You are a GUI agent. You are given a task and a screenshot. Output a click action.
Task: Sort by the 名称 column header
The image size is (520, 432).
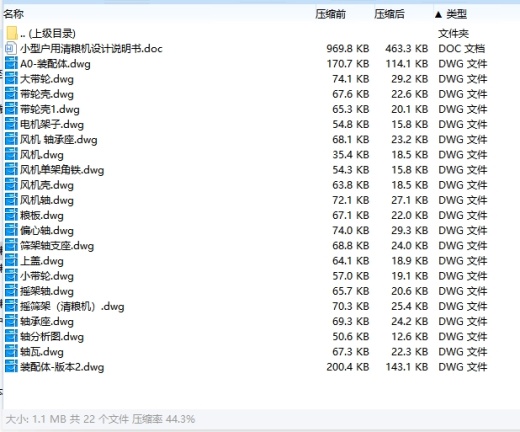point(14,14)
